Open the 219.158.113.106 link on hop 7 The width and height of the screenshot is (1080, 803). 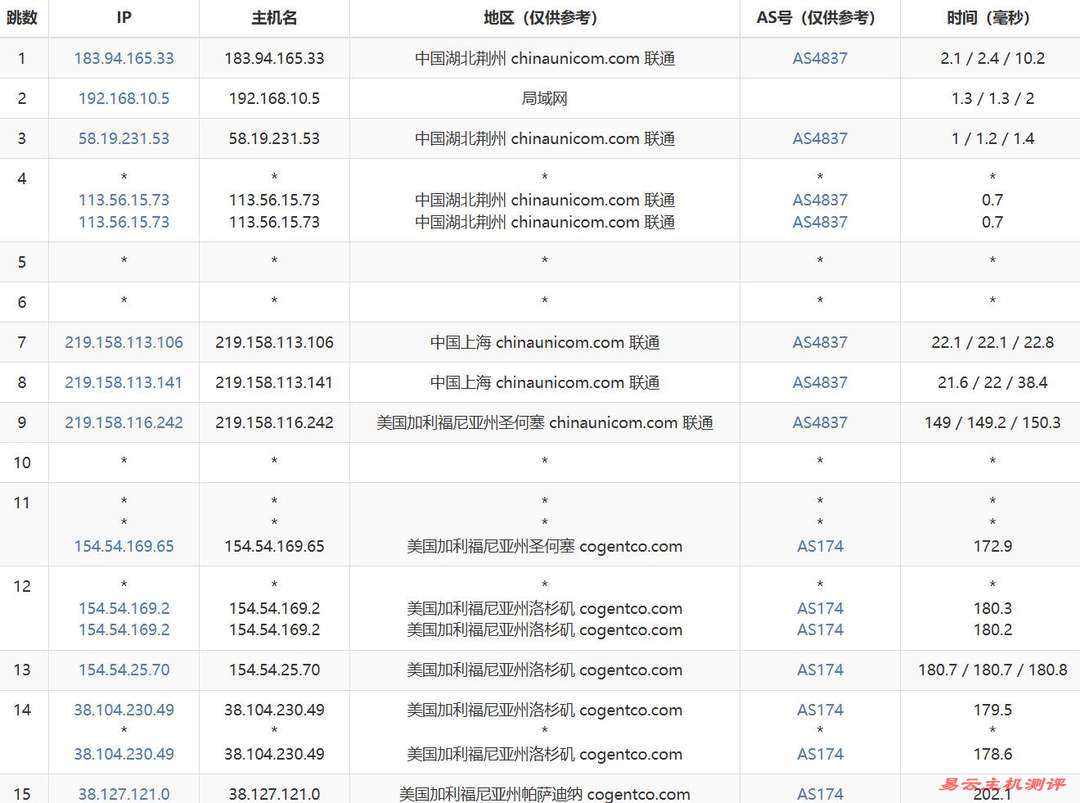123,342
